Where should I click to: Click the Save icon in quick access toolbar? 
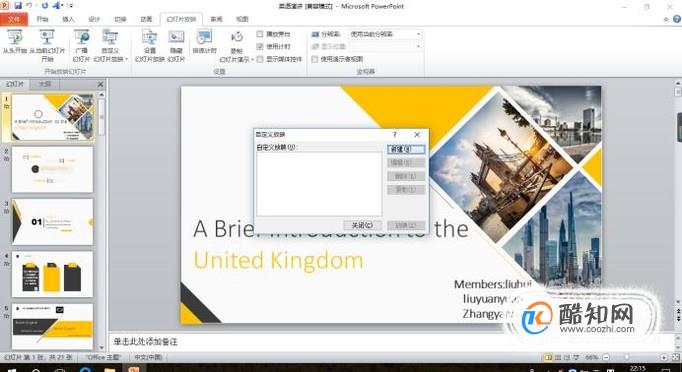point(18,6)
